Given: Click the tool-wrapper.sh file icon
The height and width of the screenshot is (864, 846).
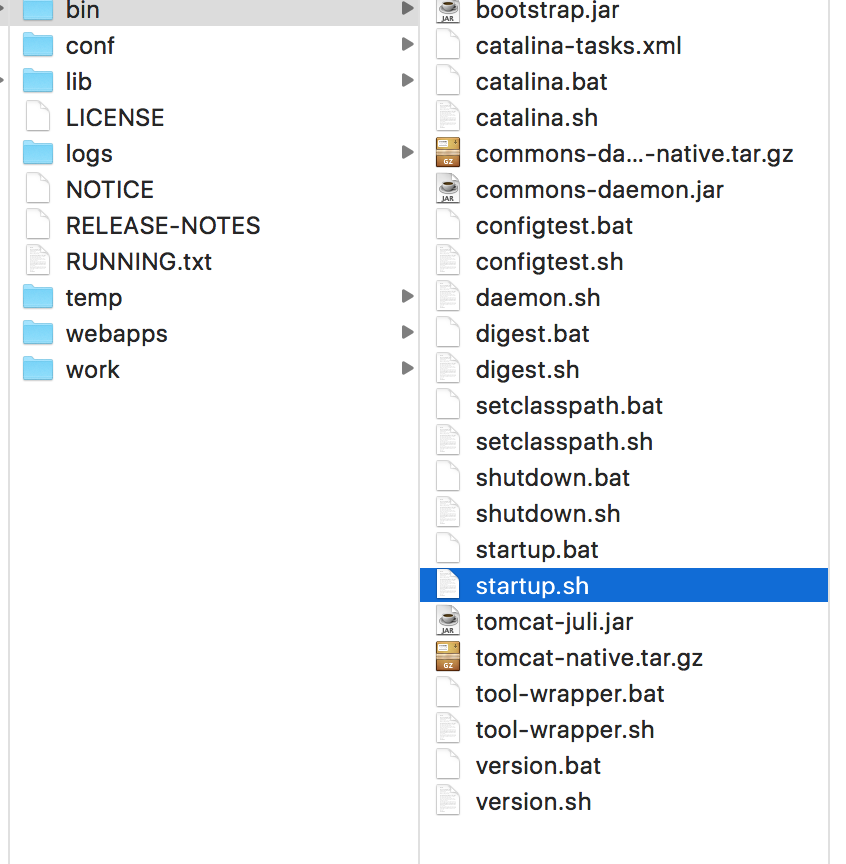Looking at the screenshot, I should click(x=448, y=729).
